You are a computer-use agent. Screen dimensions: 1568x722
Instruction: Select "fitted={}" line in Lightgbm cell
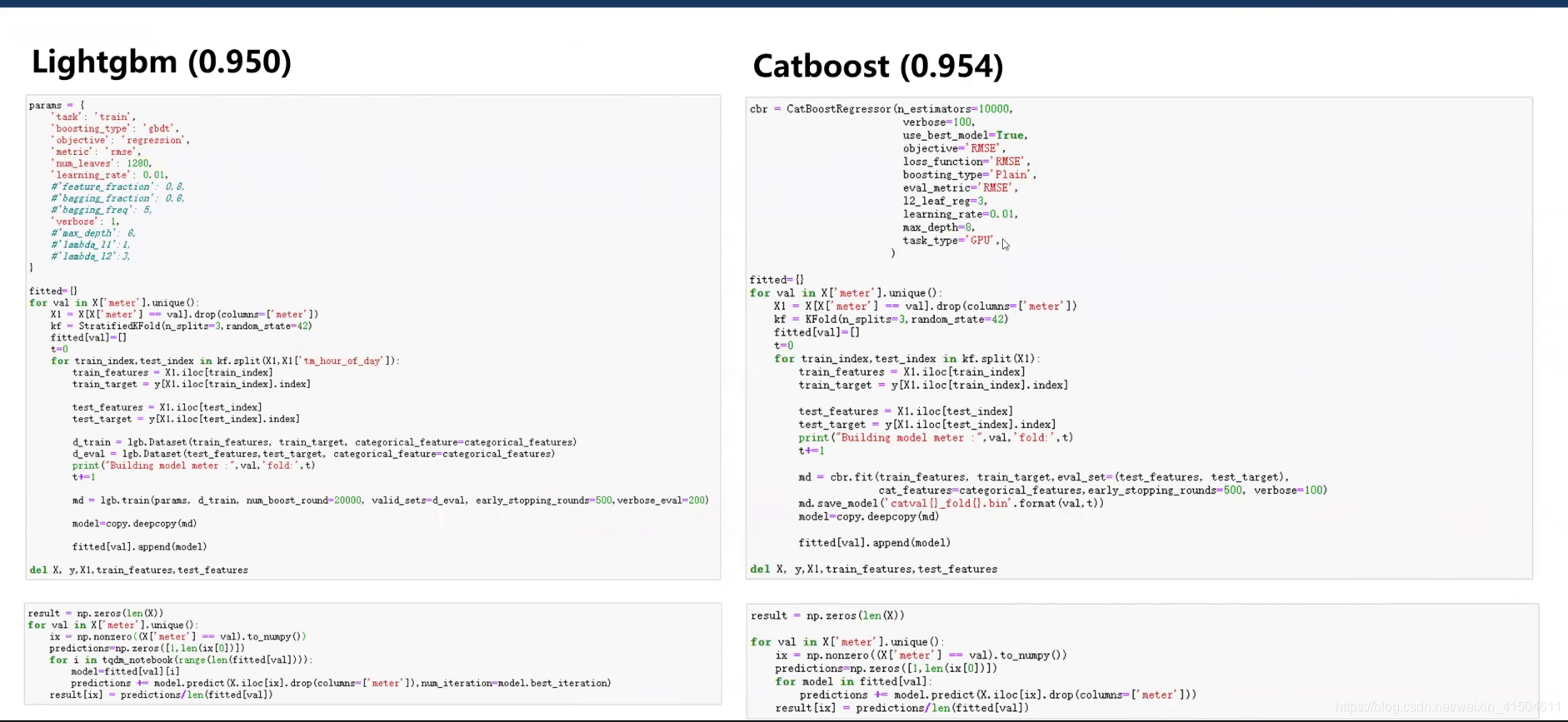53,291
